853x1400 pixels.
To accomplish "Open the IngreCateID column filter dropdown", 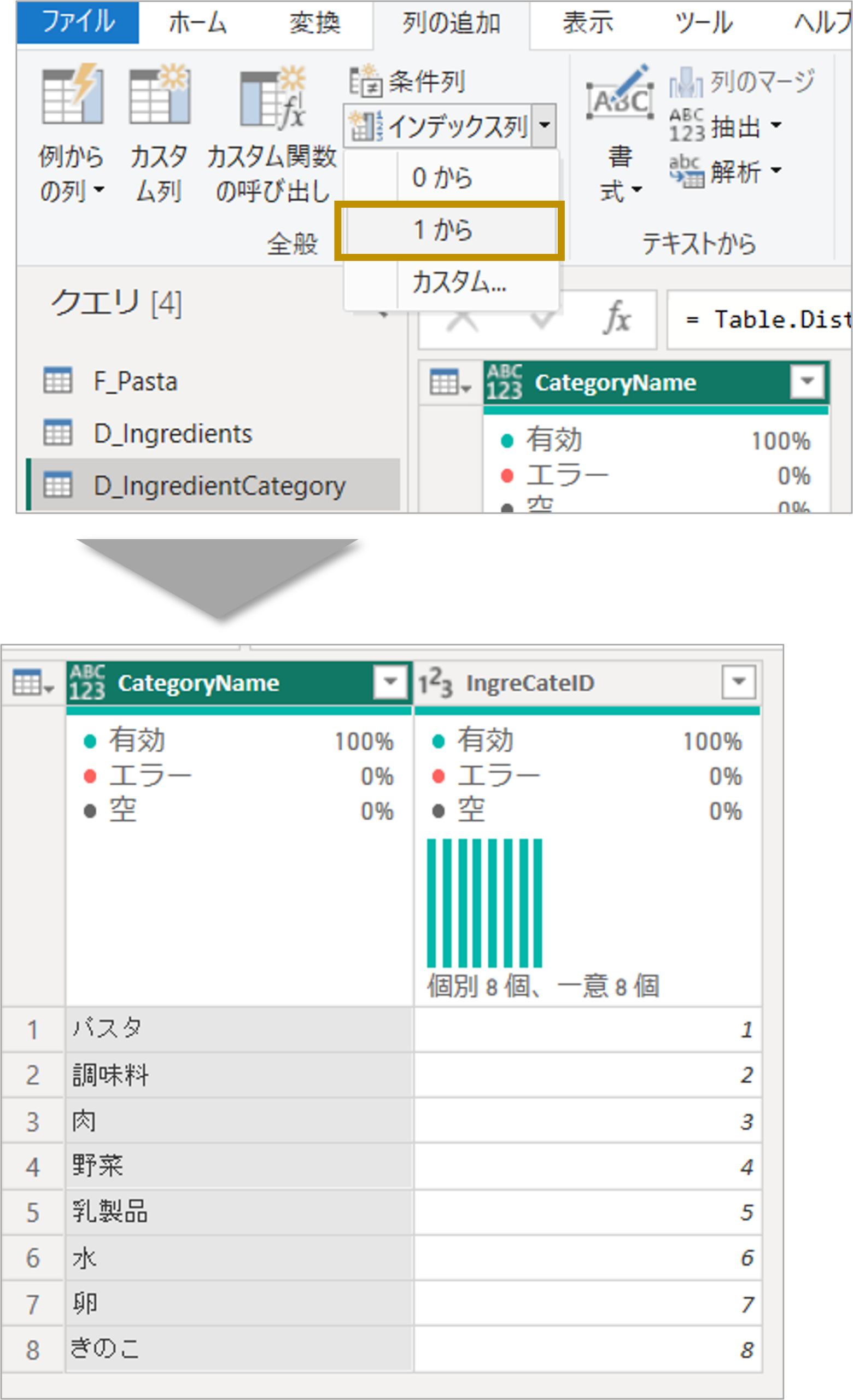I will point(738,682).
